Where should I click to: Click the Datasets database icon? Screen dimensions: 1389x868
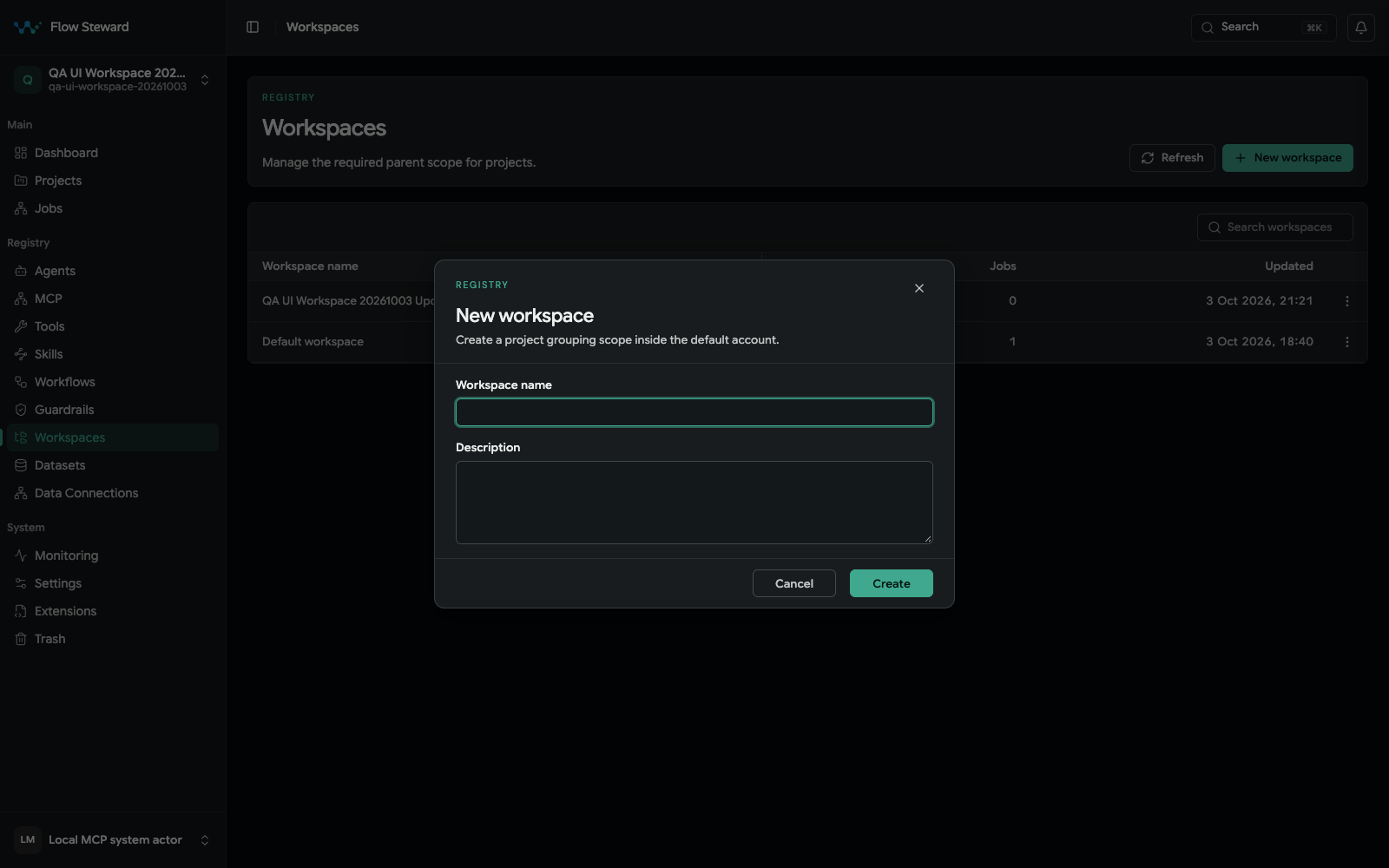pyautogui.click(x=21, y=465)
